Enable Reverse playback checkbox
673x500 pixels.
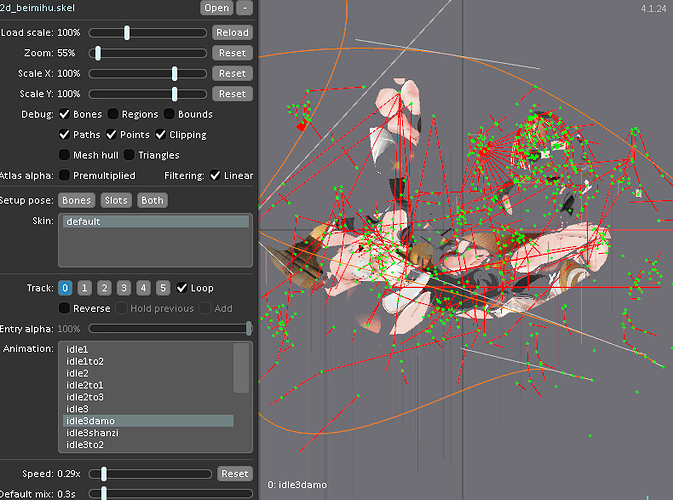pos(64,309)
